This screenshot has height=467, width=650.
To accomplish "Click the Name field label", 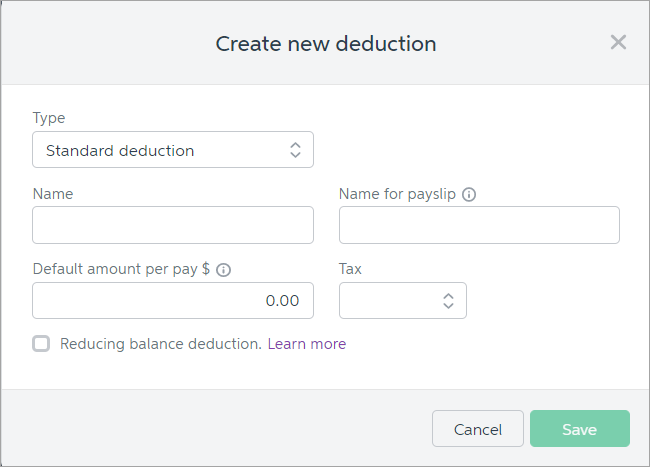I will coord(53,194).
